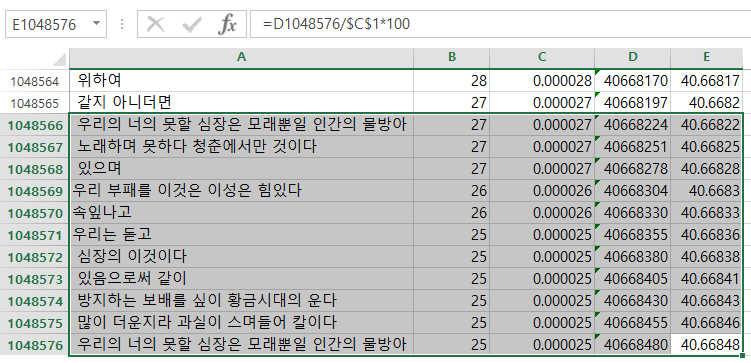Image resolution: width=751 pixels, height=363 pixels.
Task: Click cell containing 위하여
Action: (241, 80)
